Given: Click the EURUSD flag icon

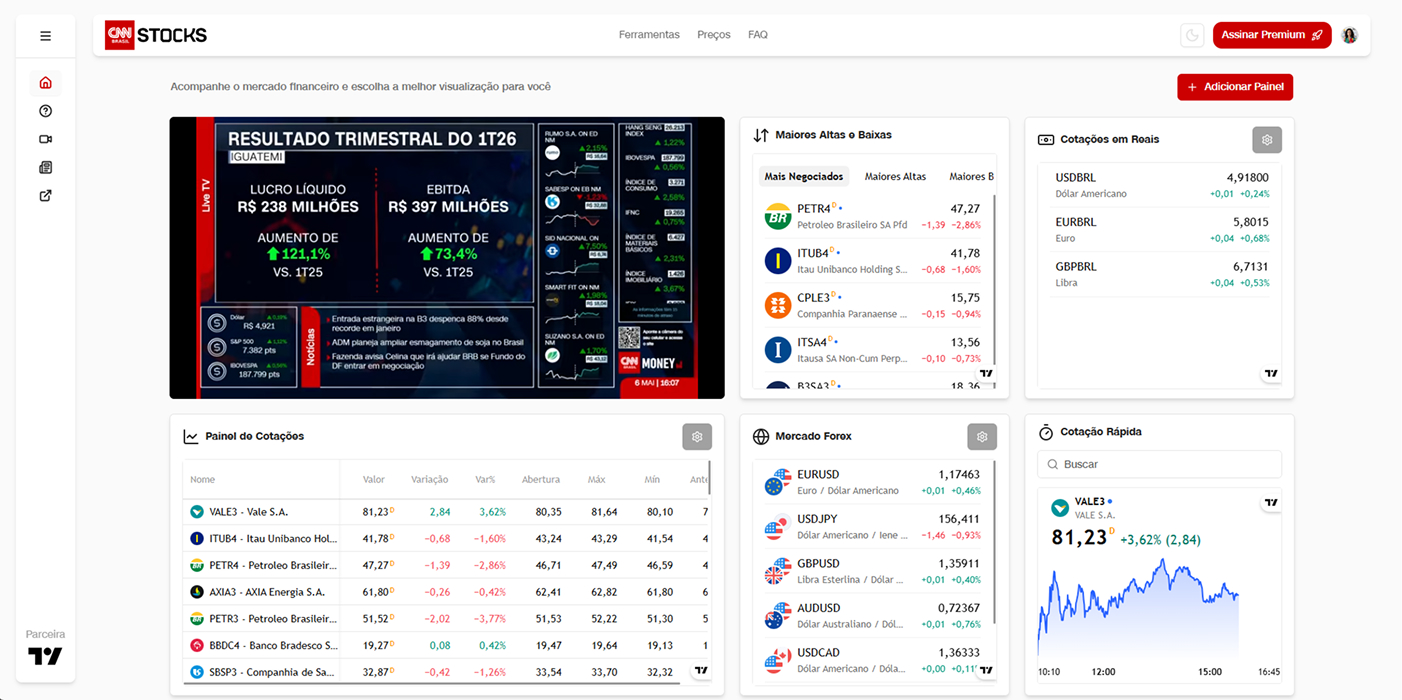Looking at the screenshot, I should pyautogui.click(x=778, y=482).
